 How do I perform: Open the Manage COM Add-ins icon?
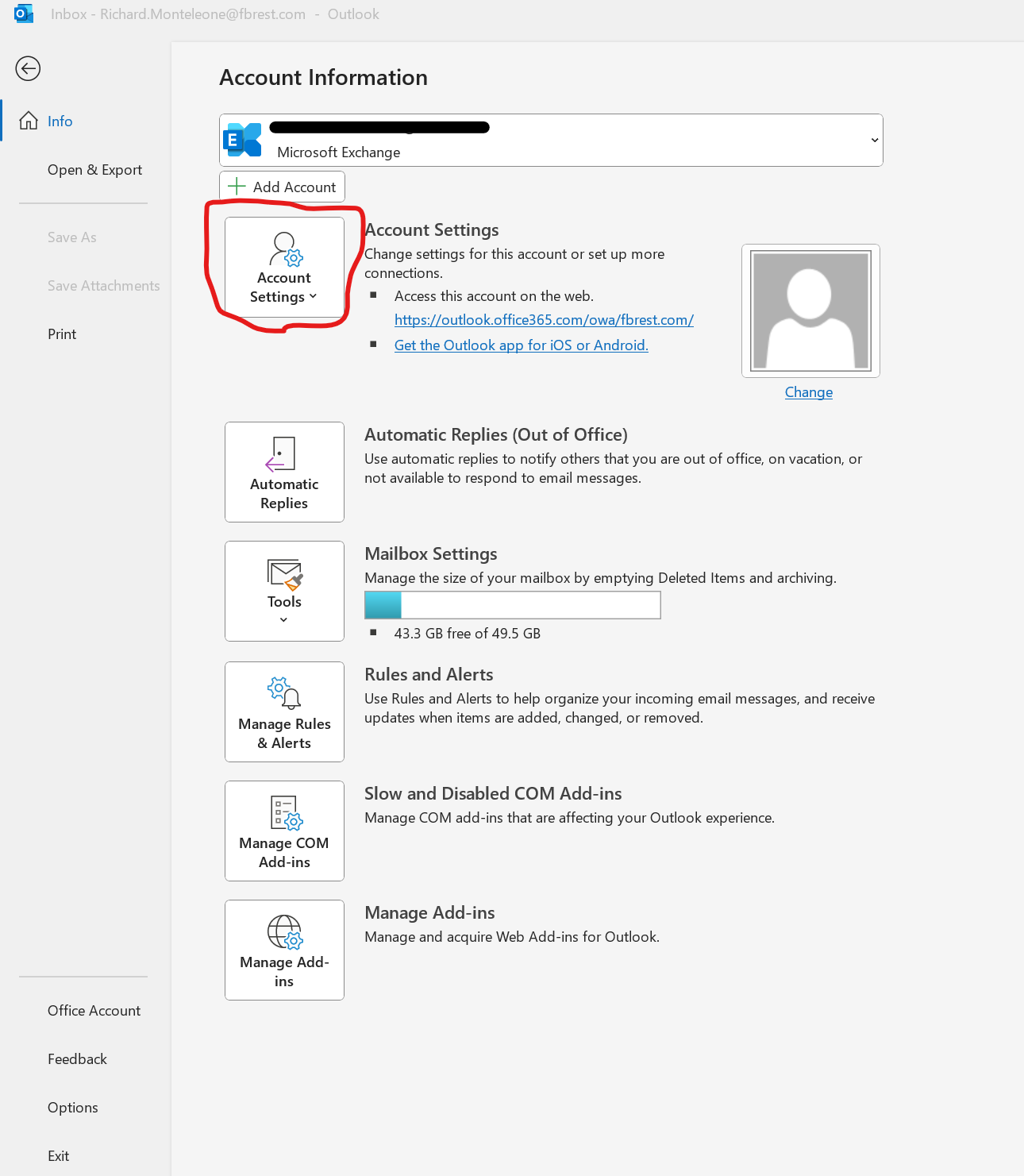coord(284,812)
